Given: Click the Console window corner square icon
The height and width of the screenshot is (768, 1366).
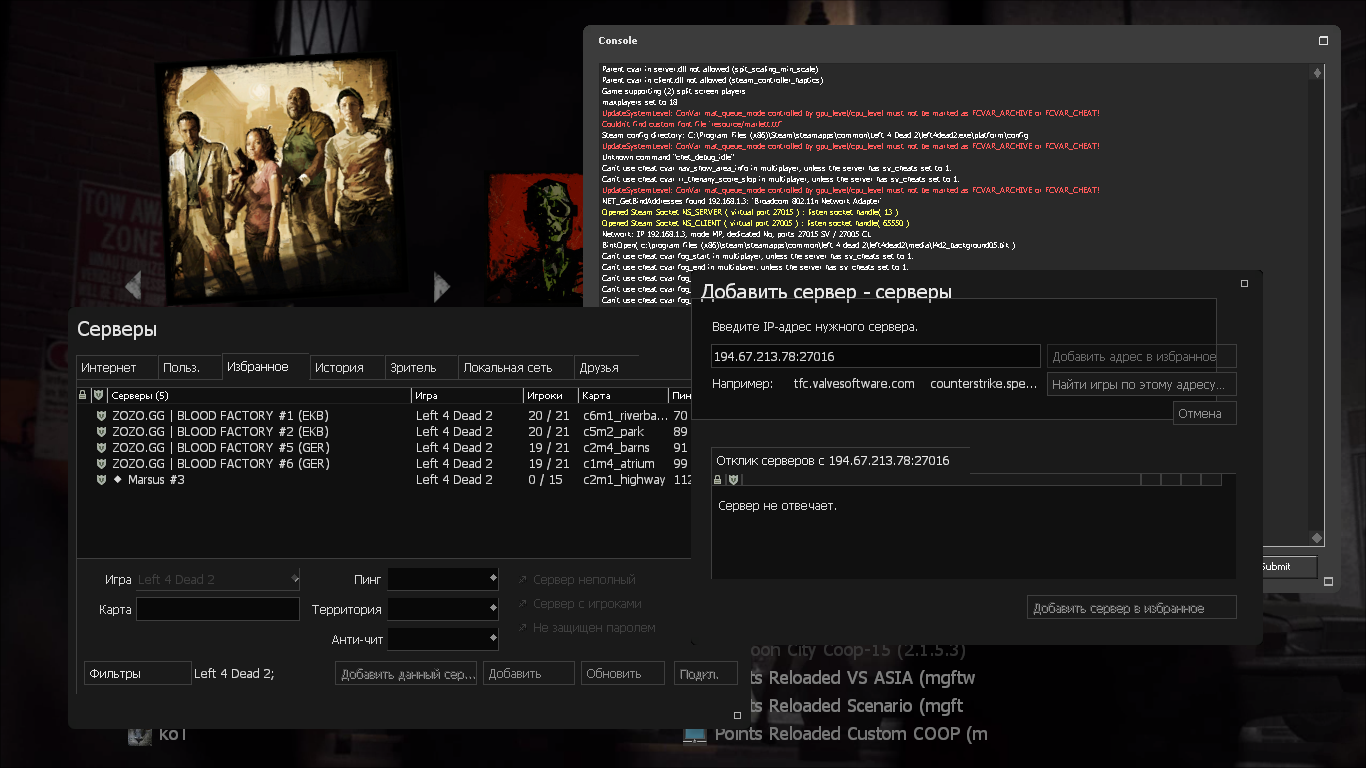Looking at the screenshot, I should click(x=1323, y=41).
